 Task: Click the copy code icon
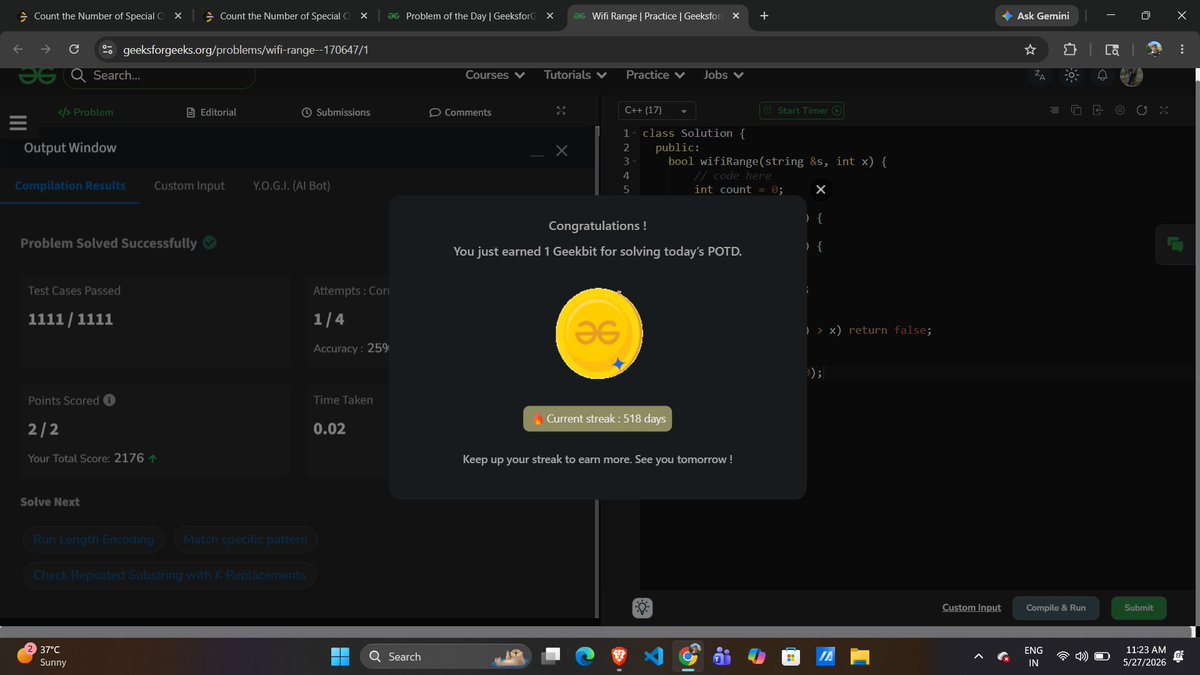click(1076, 110)
